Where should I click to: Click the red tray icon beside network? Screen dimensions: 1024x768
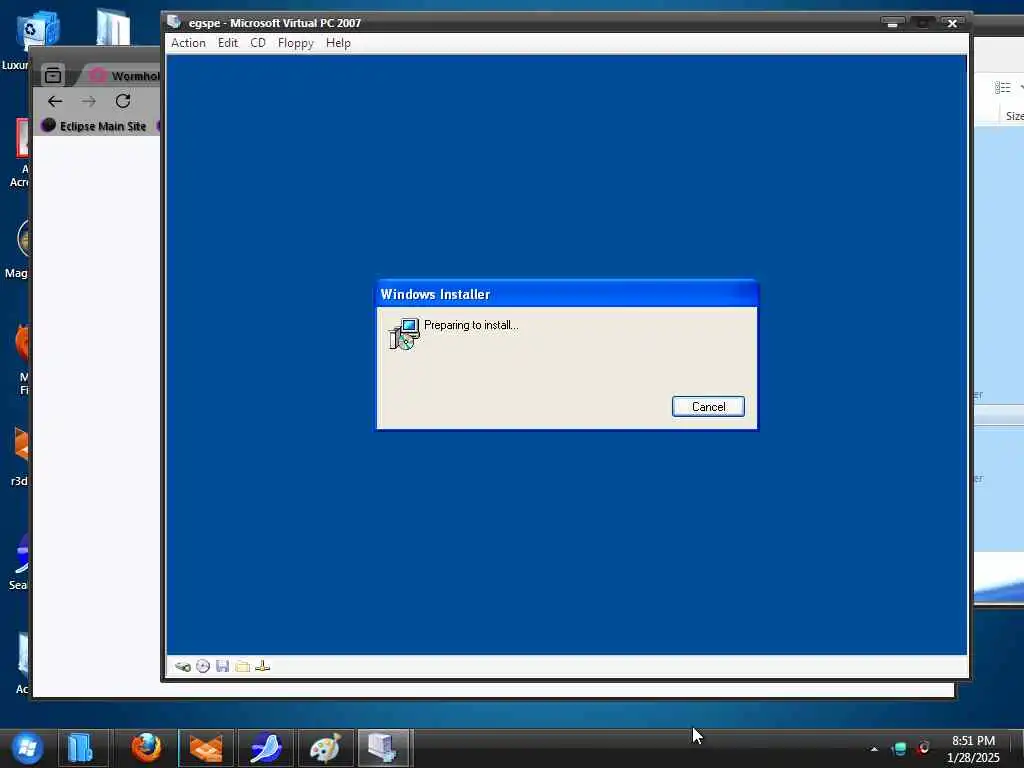click(924, 748)
